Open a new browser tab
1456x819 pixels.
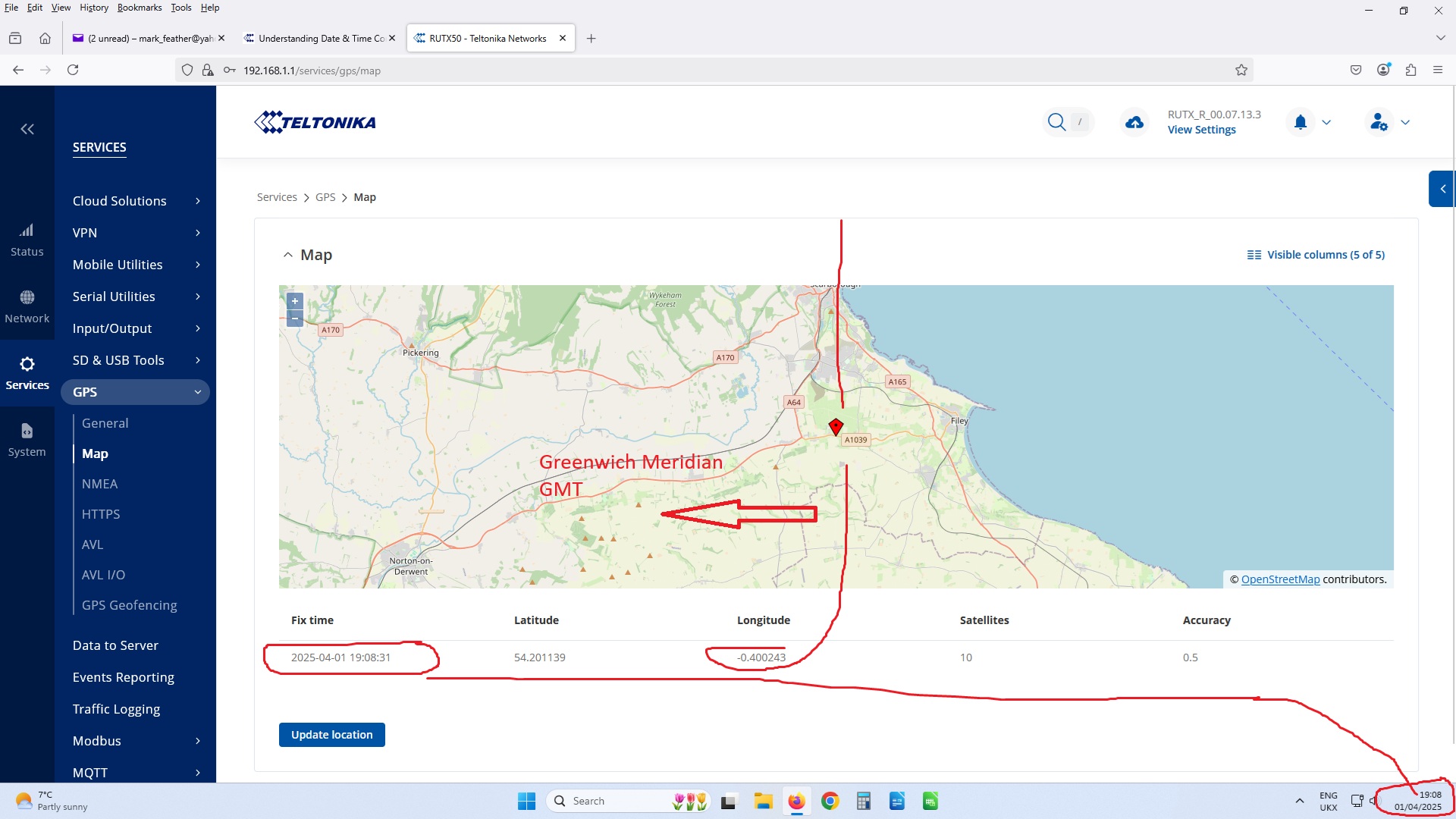591,38
